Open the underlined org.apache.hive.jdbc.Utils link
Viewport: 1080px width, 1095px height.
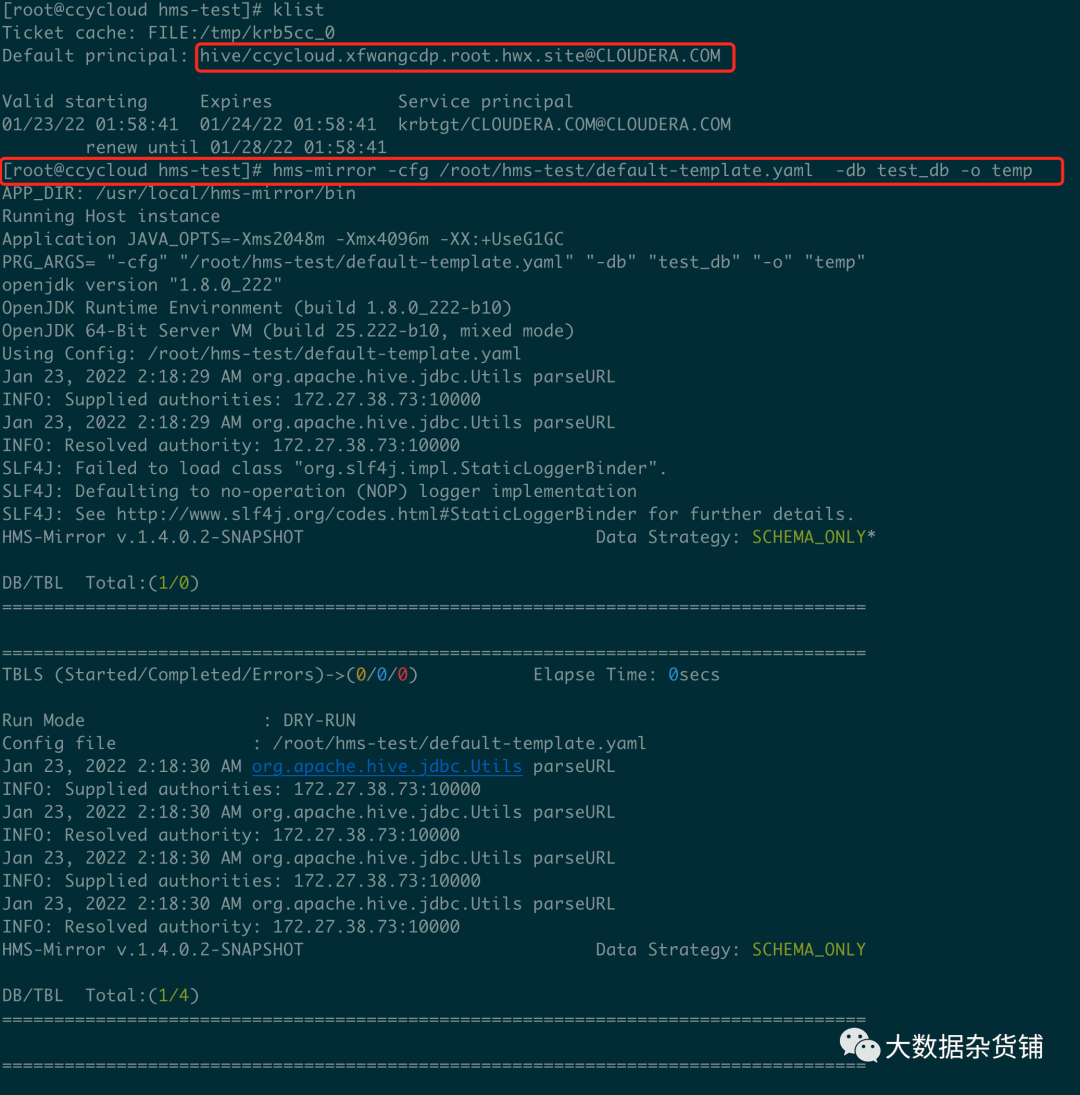(387, 766)
